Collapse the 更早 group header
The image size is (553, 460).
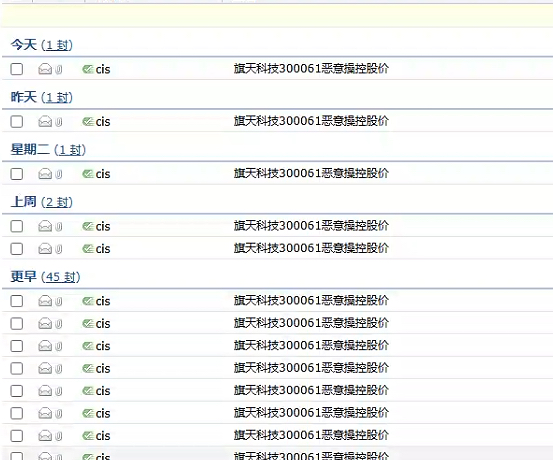pos(24,276)
